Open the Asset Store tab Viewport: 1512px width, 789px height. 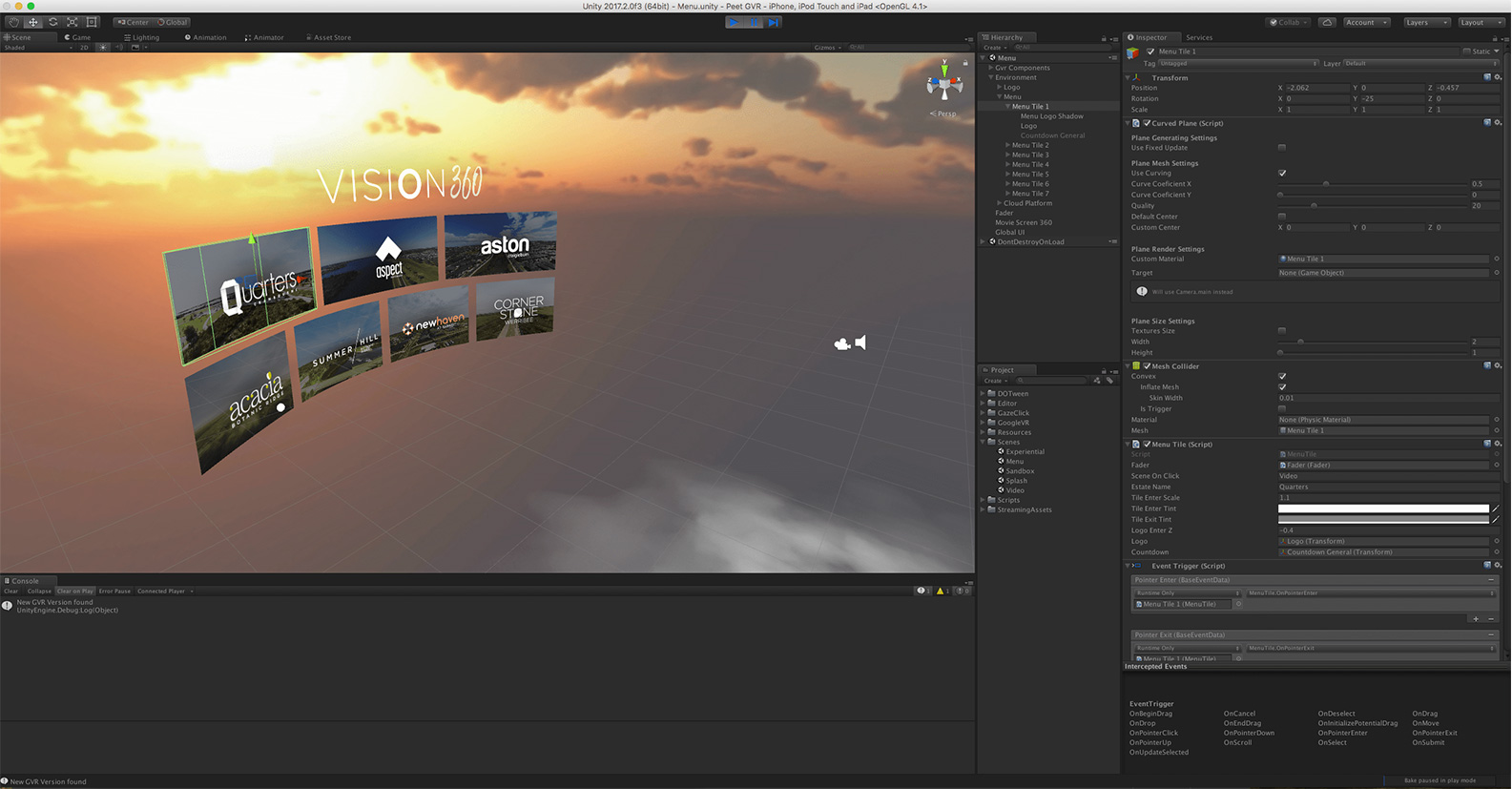329,37
